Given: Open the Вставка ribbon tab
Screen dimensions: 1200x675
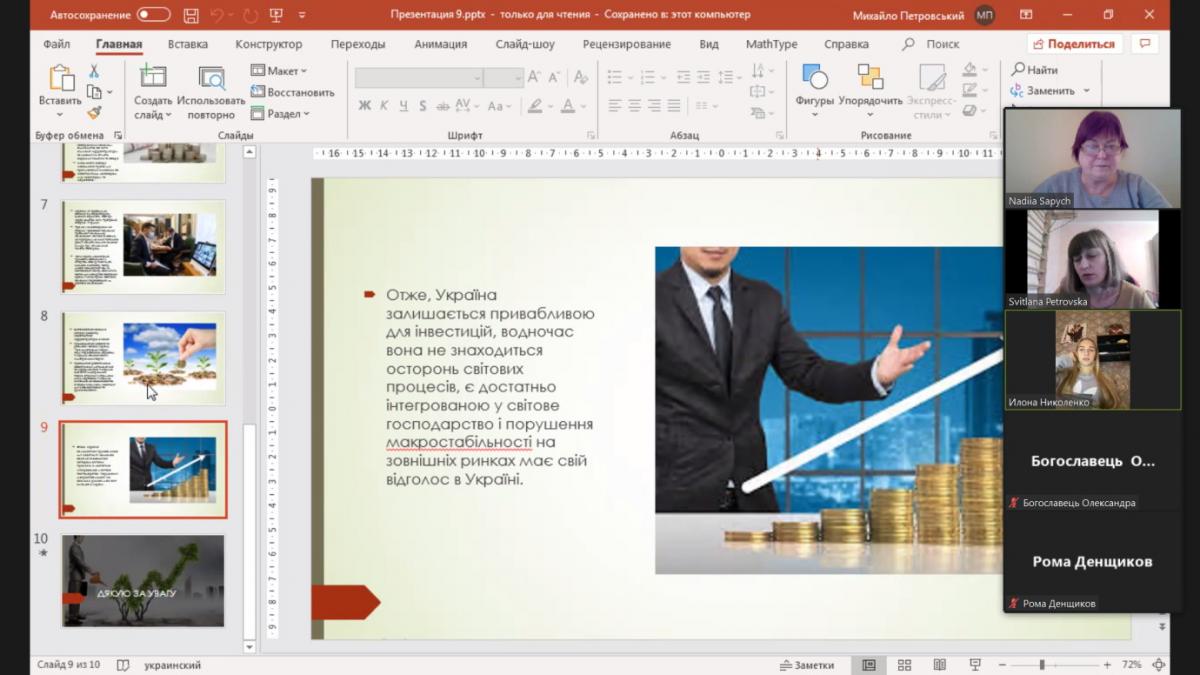Looking at the screenshot, I should coord(188,44).
